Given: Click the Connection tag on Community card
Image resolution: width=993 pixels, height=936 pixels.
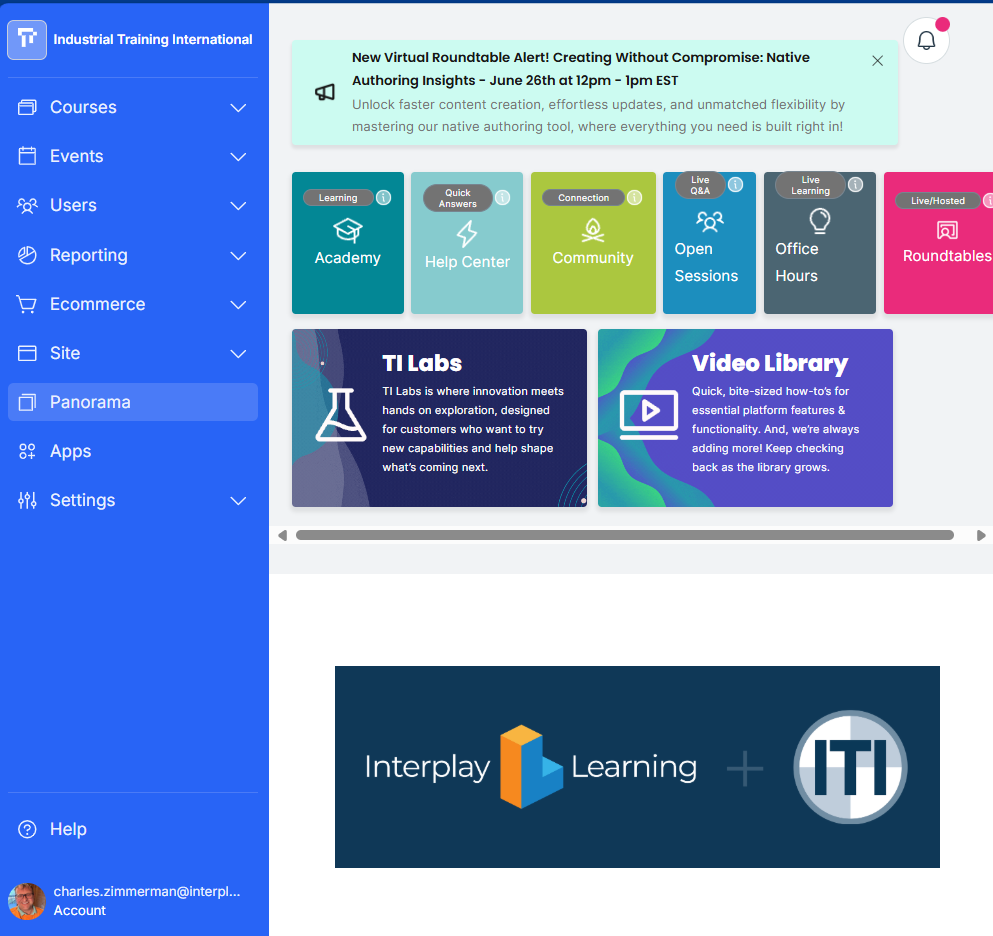Looking at the screenshot, I should coord(583,198).
